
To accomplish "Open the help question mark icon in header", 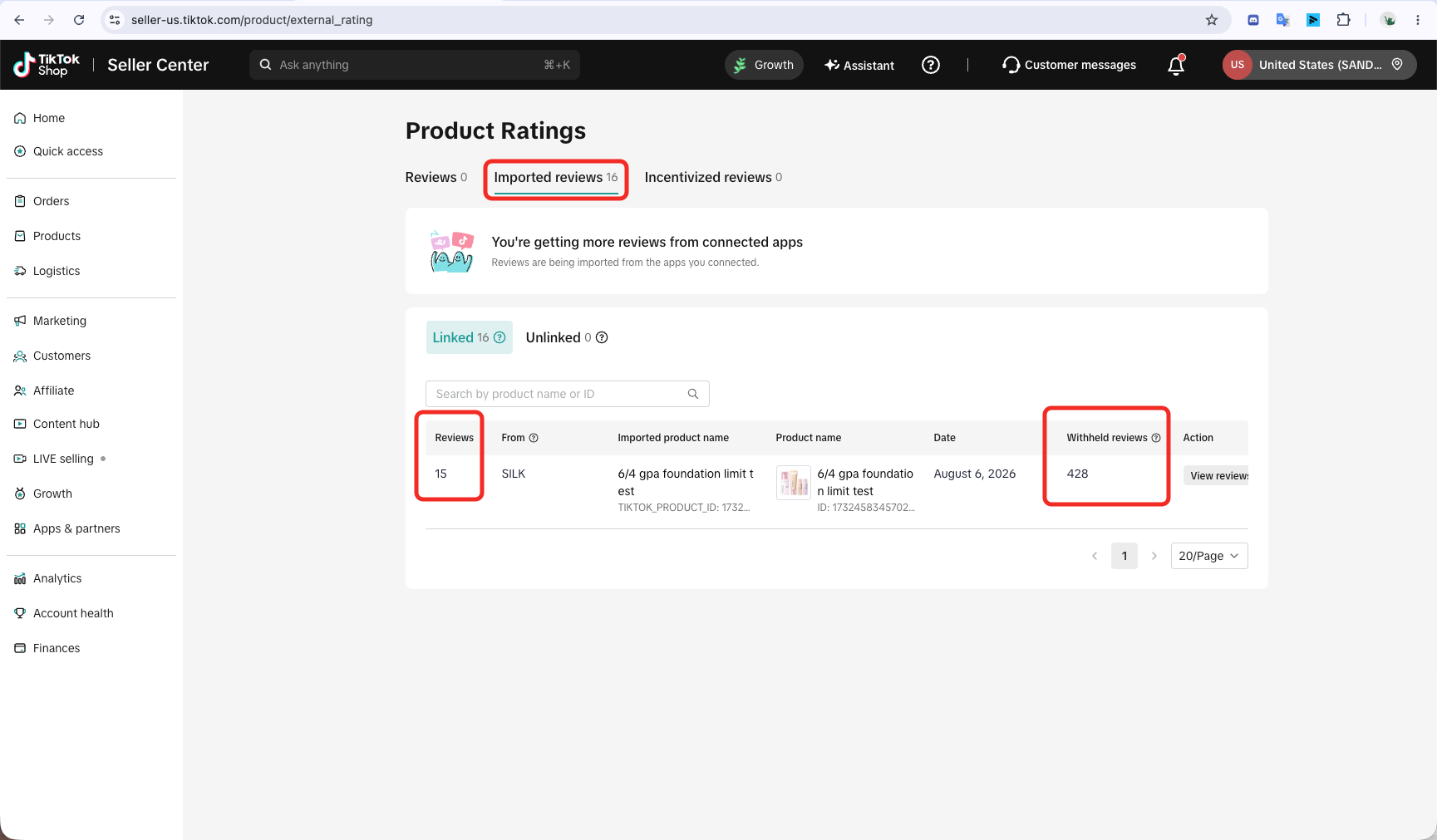I will coord(931,65).
